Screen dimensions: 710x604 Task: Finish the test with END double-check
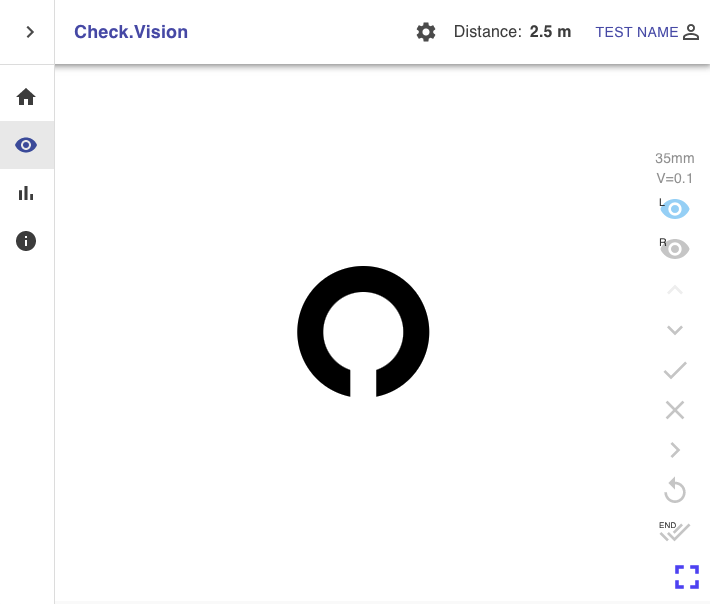(x=674, y=531)
